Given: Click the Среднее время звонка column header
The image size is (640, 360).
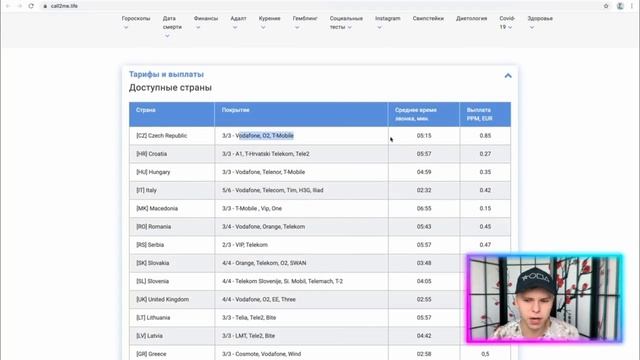Looking at the screenshot, I should (x=424, y=114).
